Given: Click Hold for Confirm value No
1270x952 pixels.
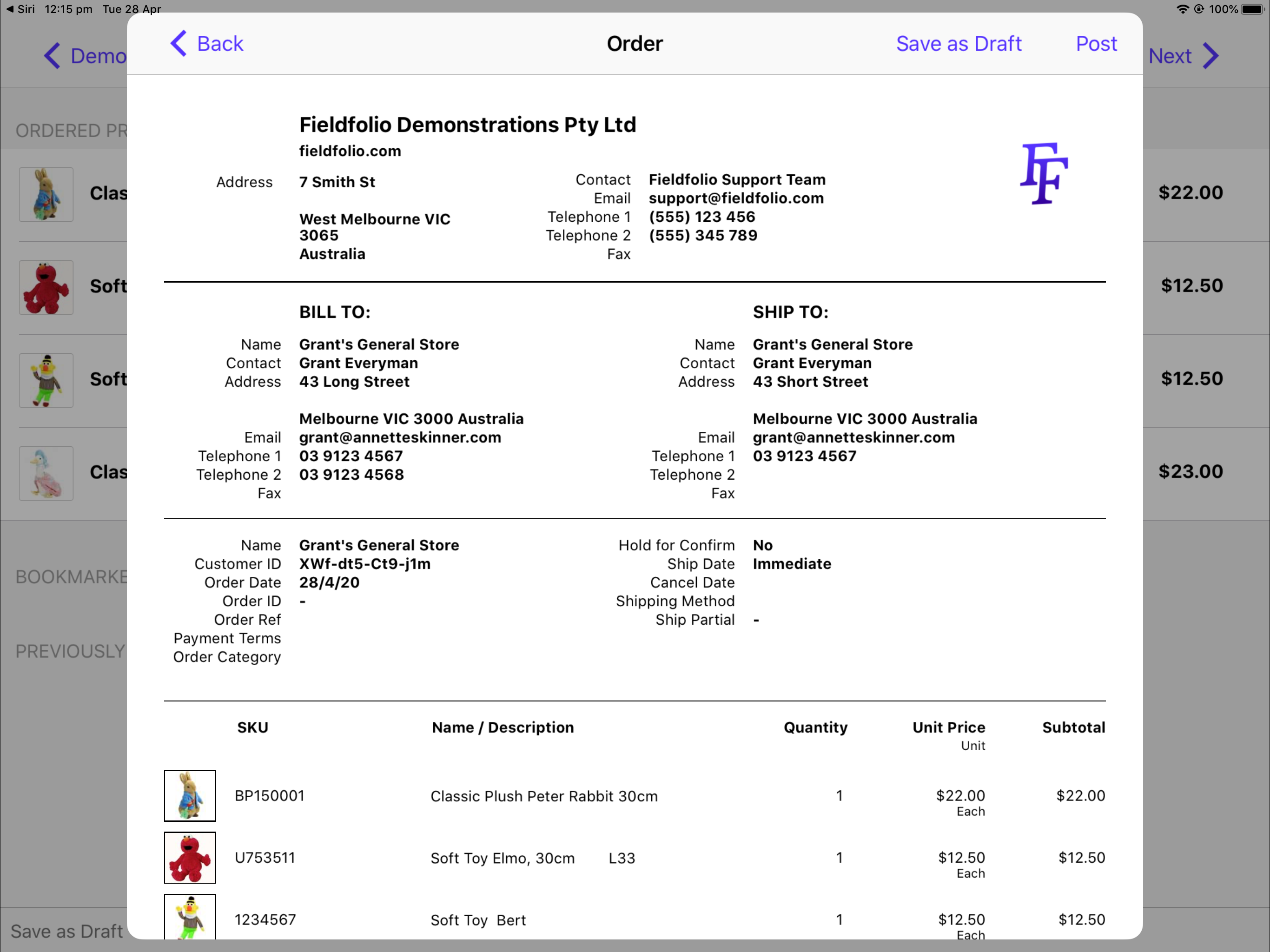Looking at the screenshot, I should 762,545.
